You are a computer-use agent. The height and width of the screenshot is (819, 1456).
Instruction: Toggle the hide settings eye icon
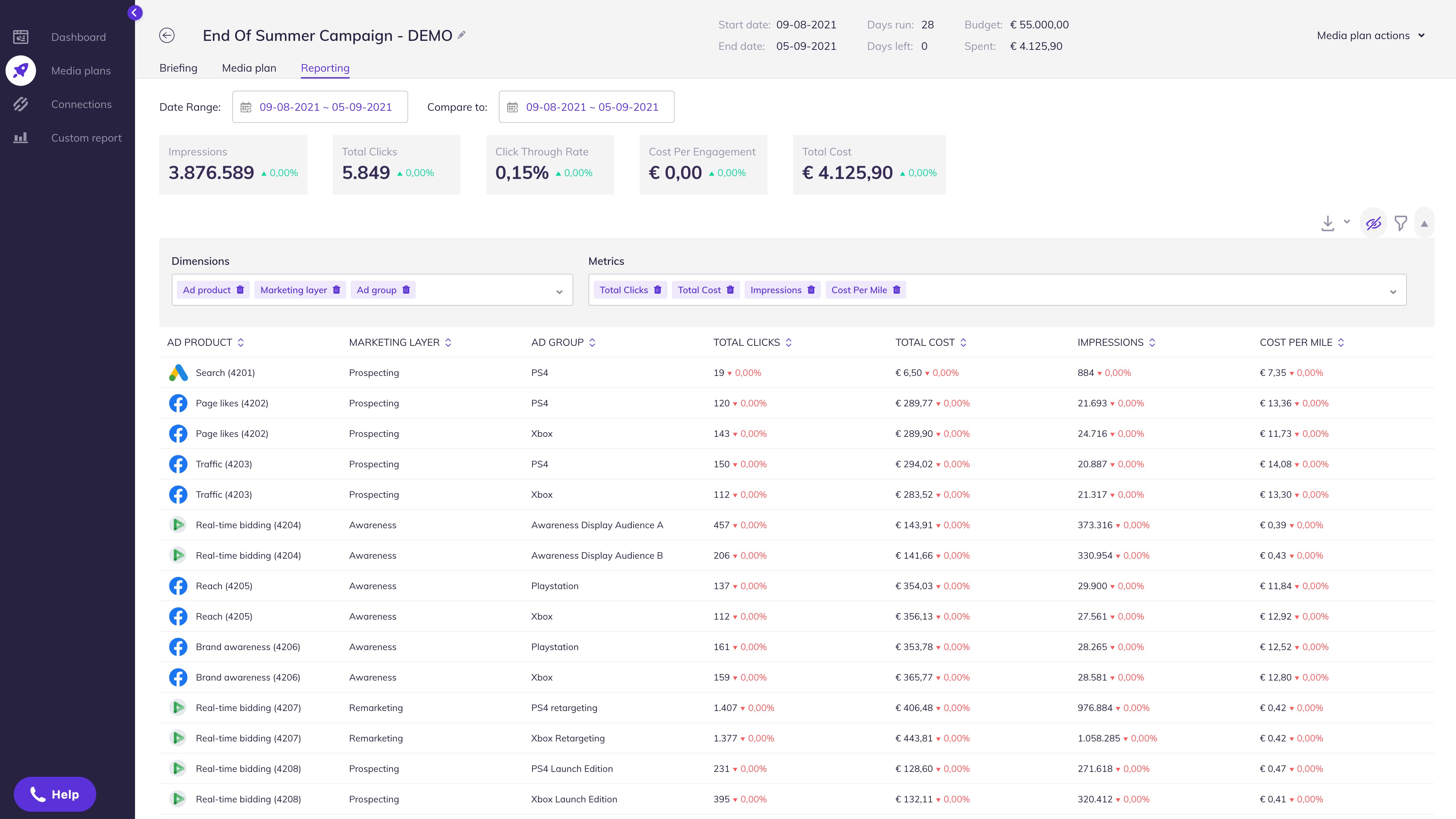click(x=1374, y=223)
